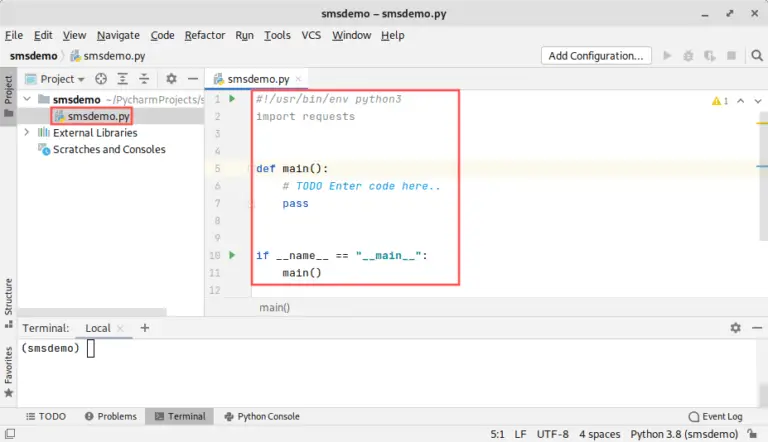The width and height of the screenshot is (768, 442).
Task: Click run gutter arrow on line 1
Action: (232, 99)
